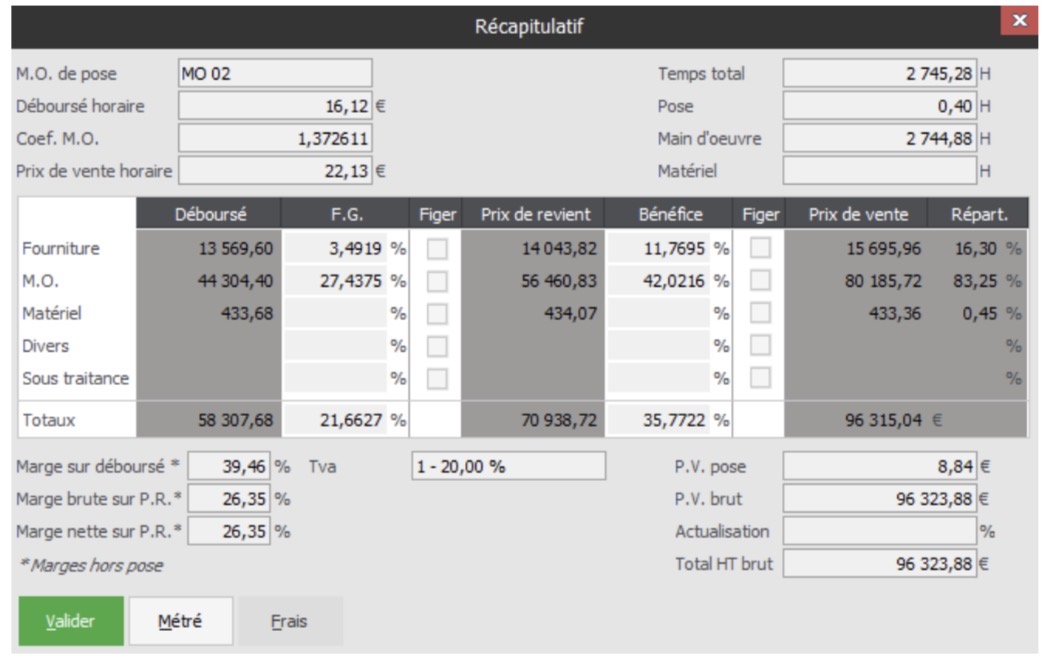Select total déboursé value 58 307,68
Viewport: 1051px width, 664px height.
click(235, 420)
